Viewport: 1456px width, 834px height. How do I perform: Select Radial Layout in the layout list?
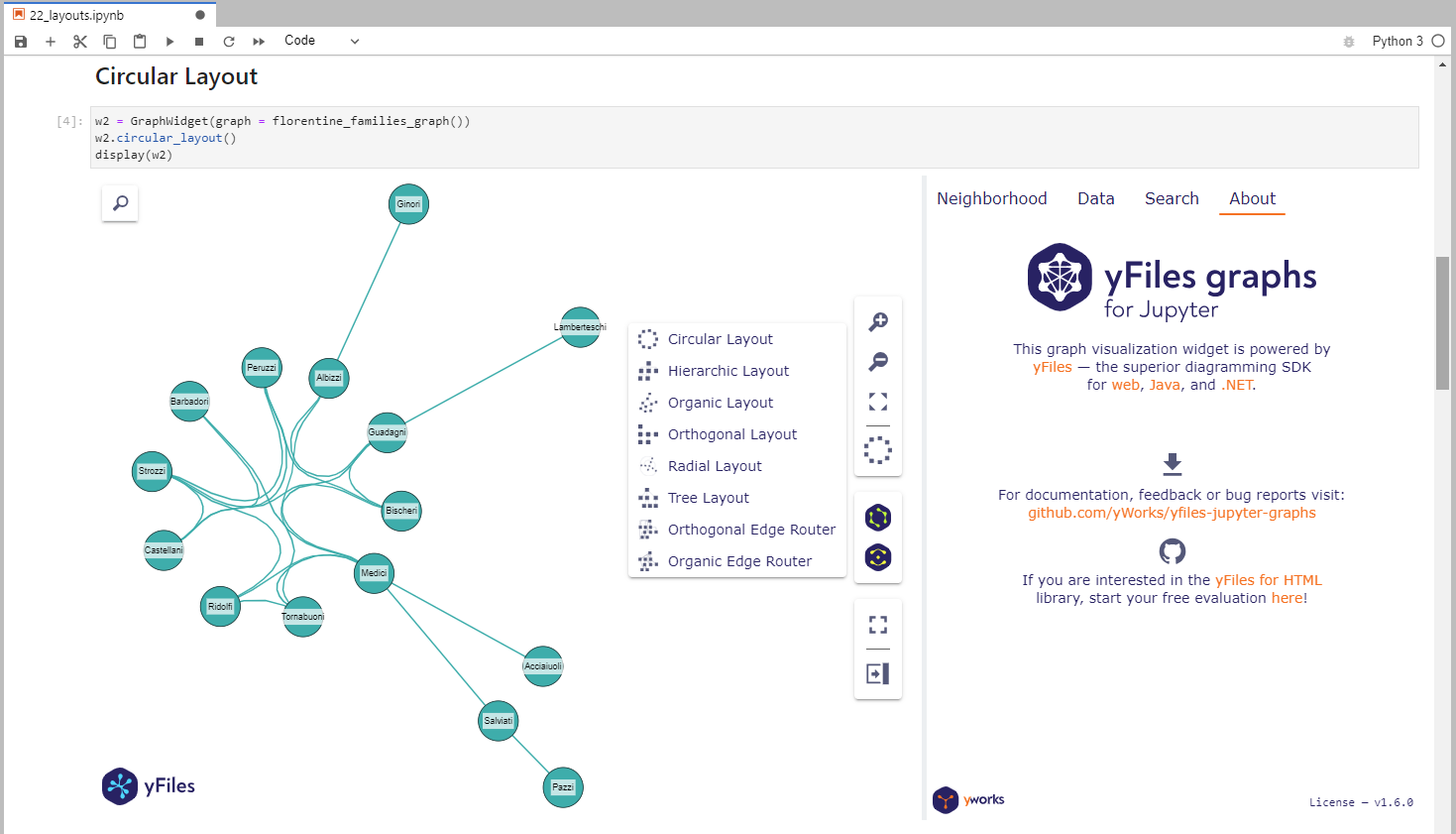click(x=715, y=465)
